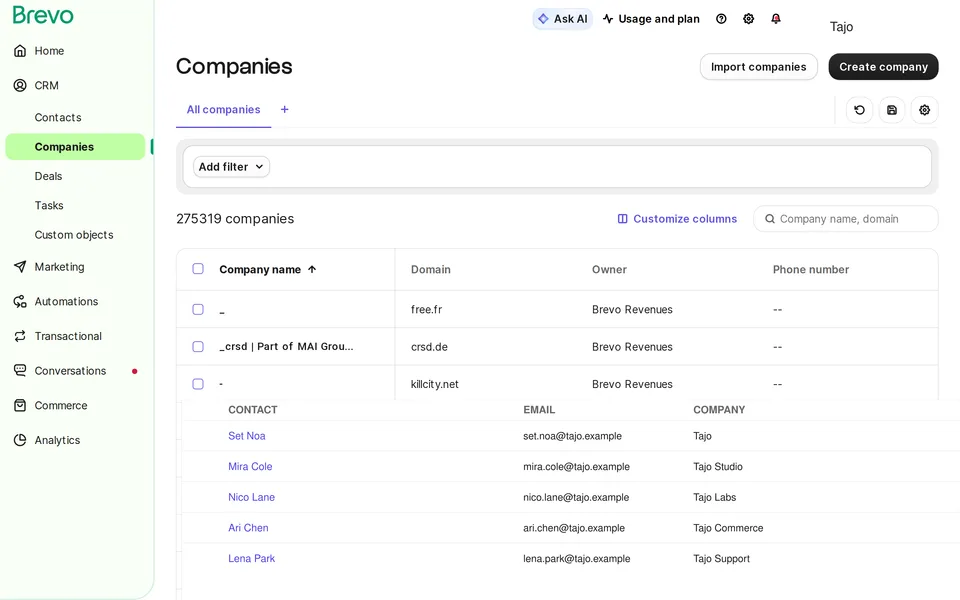Click the Tajo Commerce company cell
The image size is (960, 600).
728,528
